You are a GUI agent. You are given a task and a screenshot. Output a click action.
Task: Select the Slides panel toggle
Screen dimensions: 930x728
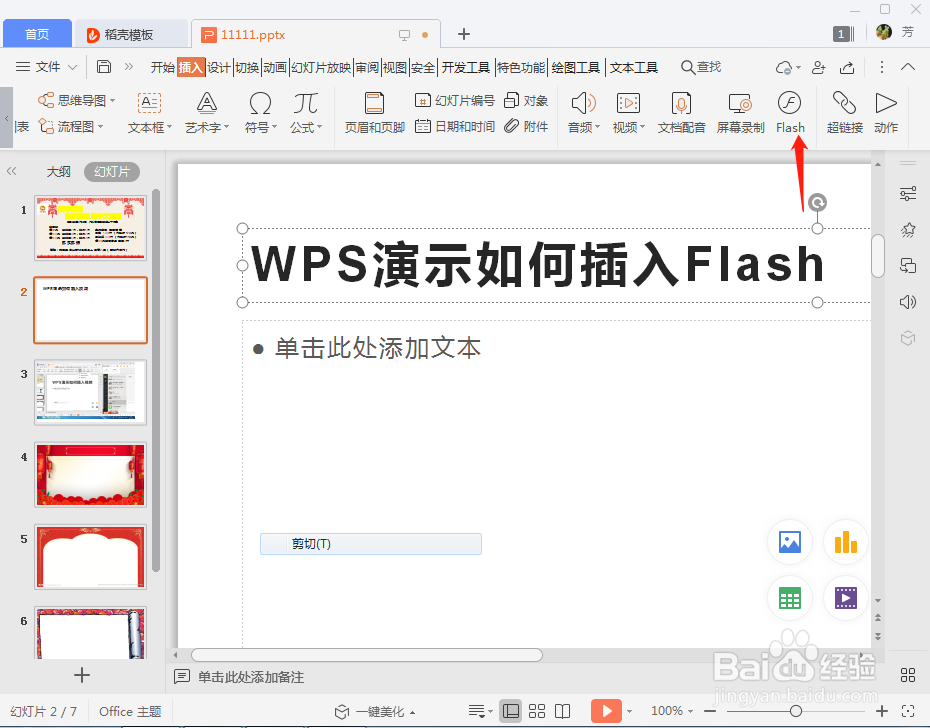112,171
